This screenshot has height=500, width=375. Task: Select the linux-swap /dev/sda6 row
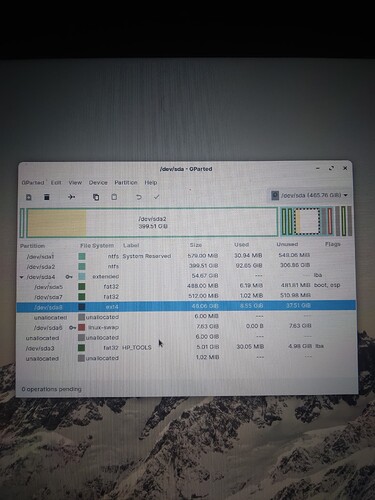[186, 327]
